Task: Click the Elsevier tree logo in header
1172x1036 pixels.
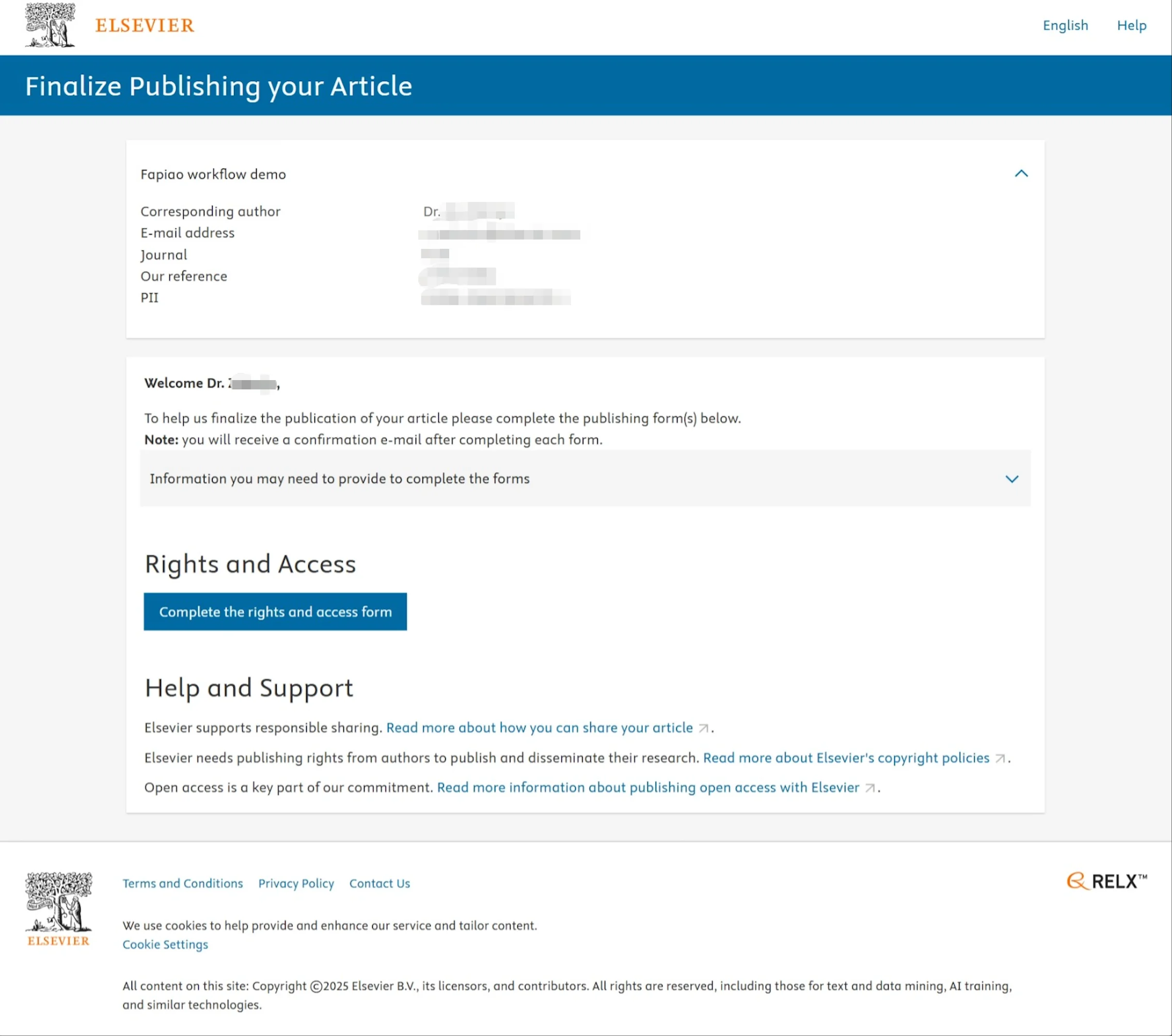Action: click(x=50, y=25)
